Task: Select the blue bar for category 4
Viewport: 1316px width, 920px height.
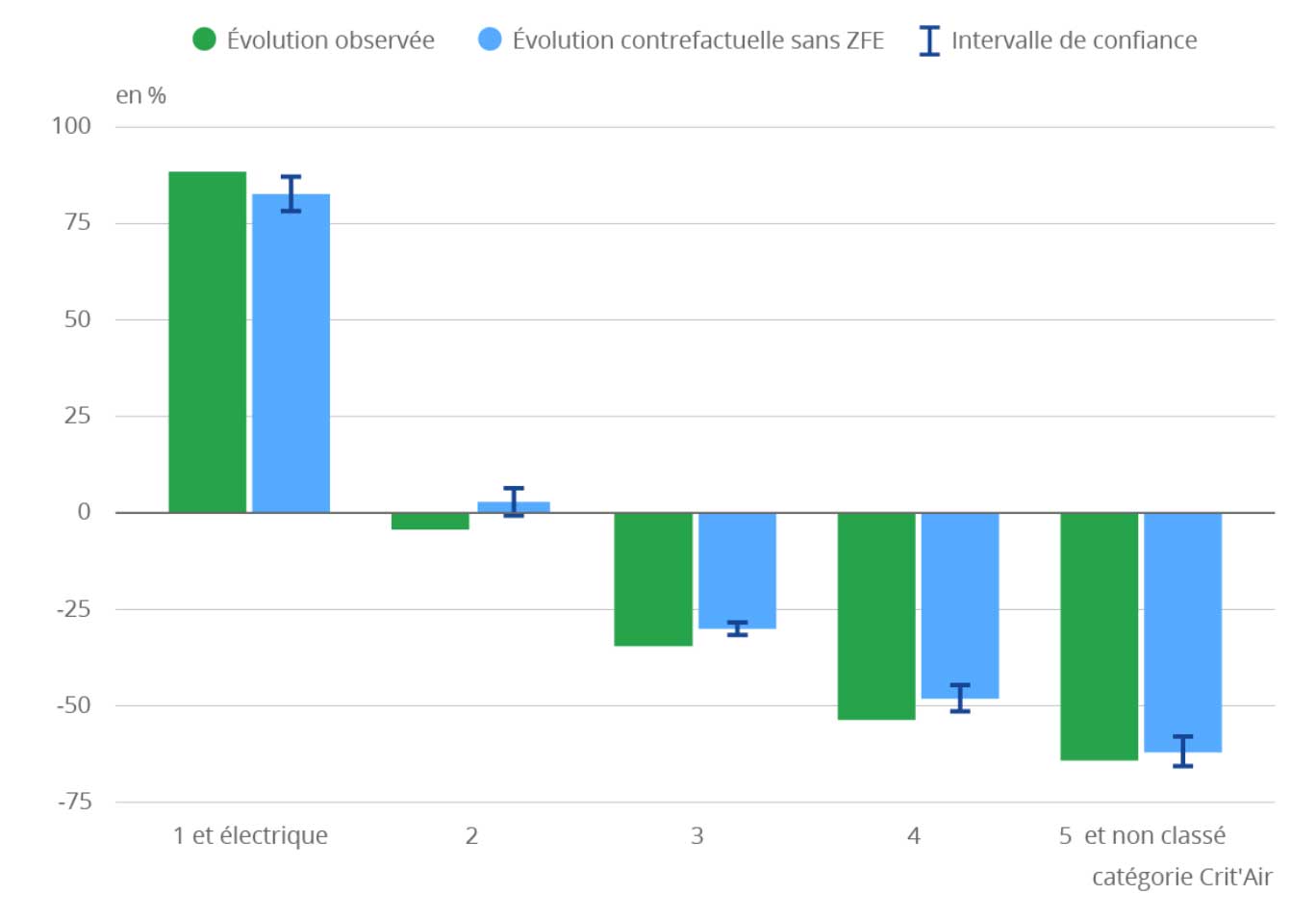Action: (x=960, y=605)
